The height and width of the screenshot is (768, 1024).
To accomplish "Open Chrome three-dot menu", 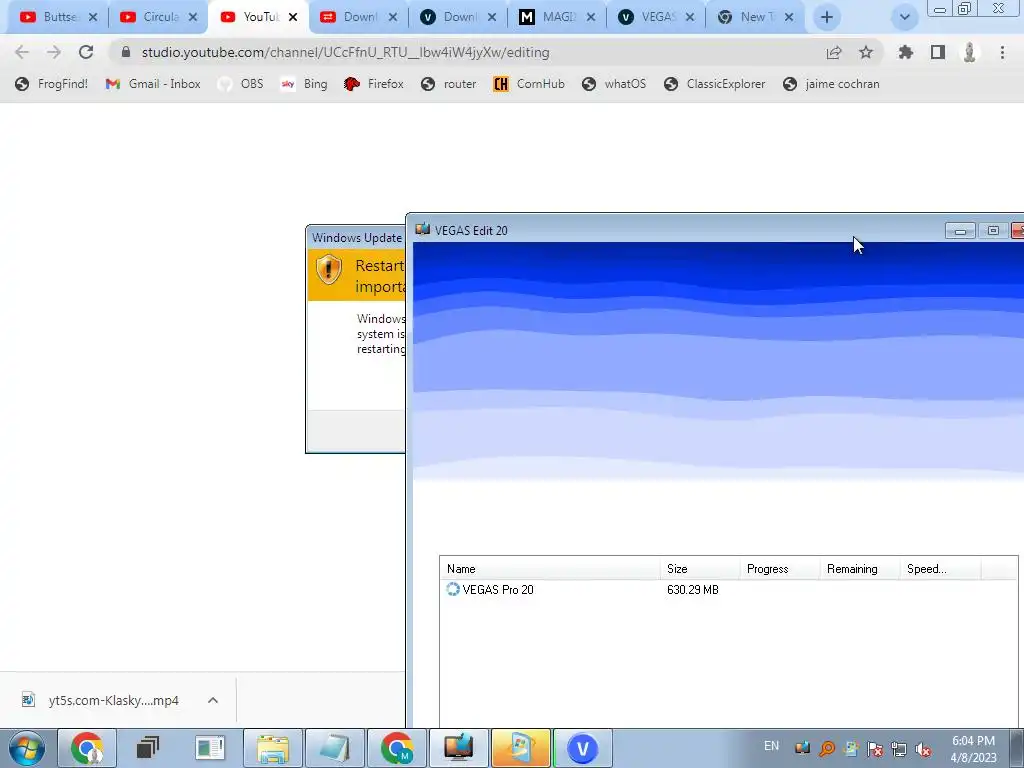I will [1002, 52].
